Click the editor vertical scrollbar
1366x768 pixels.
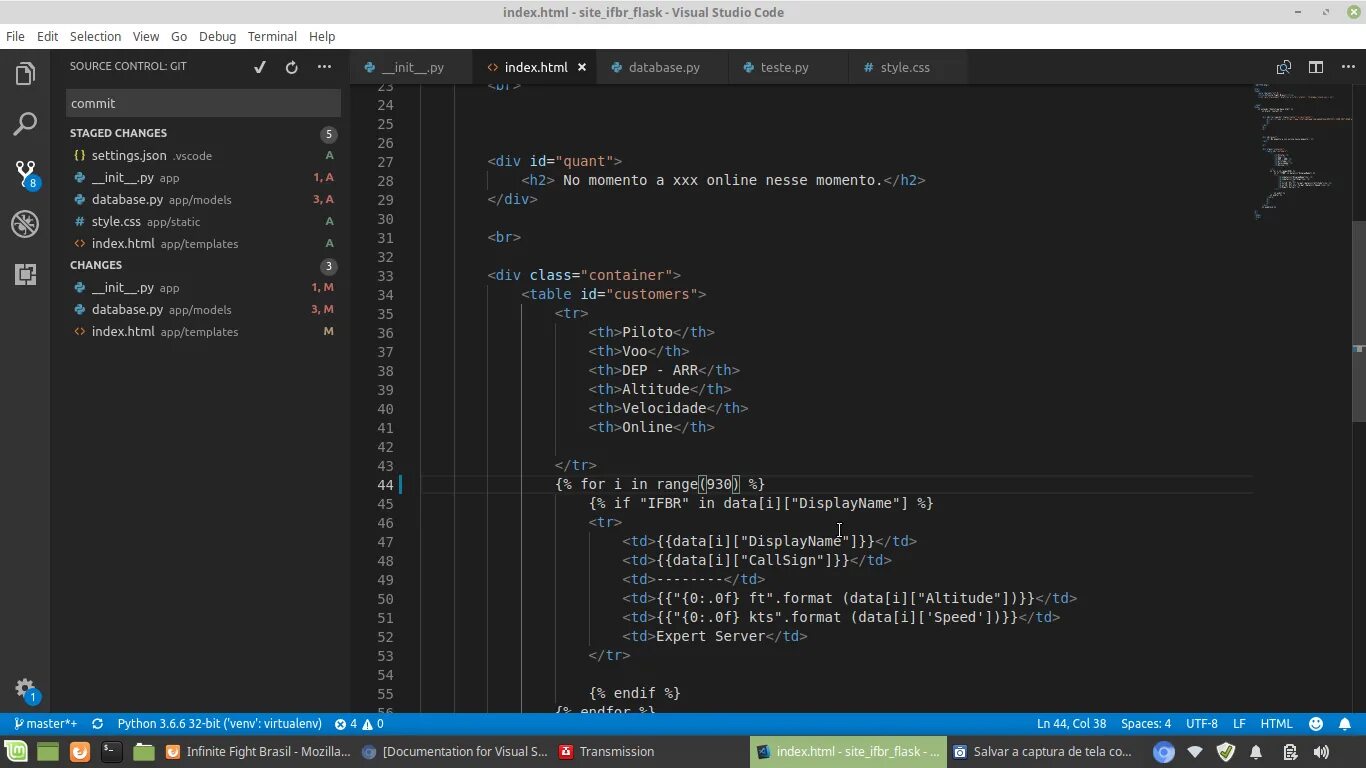(x=1358, y=320)
